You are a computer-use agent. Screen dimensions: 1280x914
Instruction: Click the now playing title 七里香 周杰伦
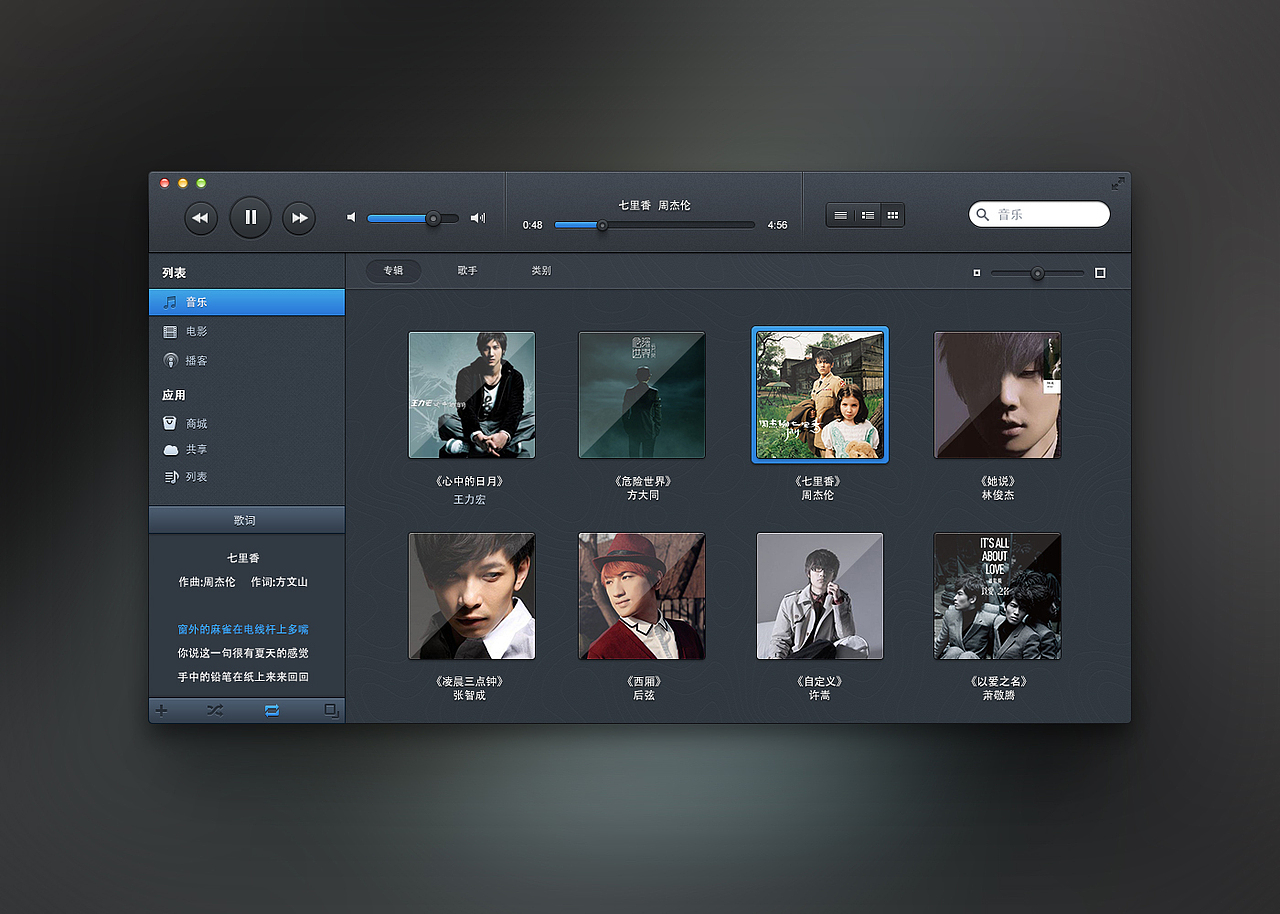654,205
